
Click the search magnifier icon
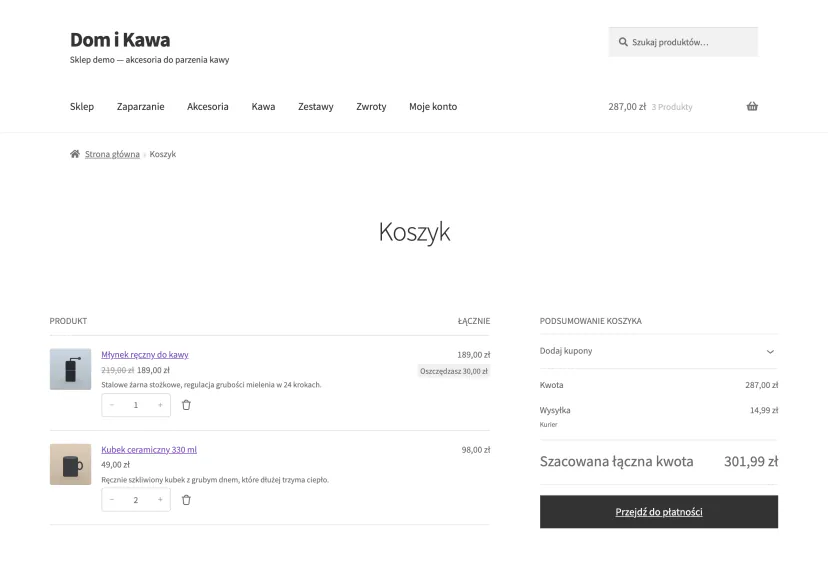pyautogui.click(x=623, y=42)
